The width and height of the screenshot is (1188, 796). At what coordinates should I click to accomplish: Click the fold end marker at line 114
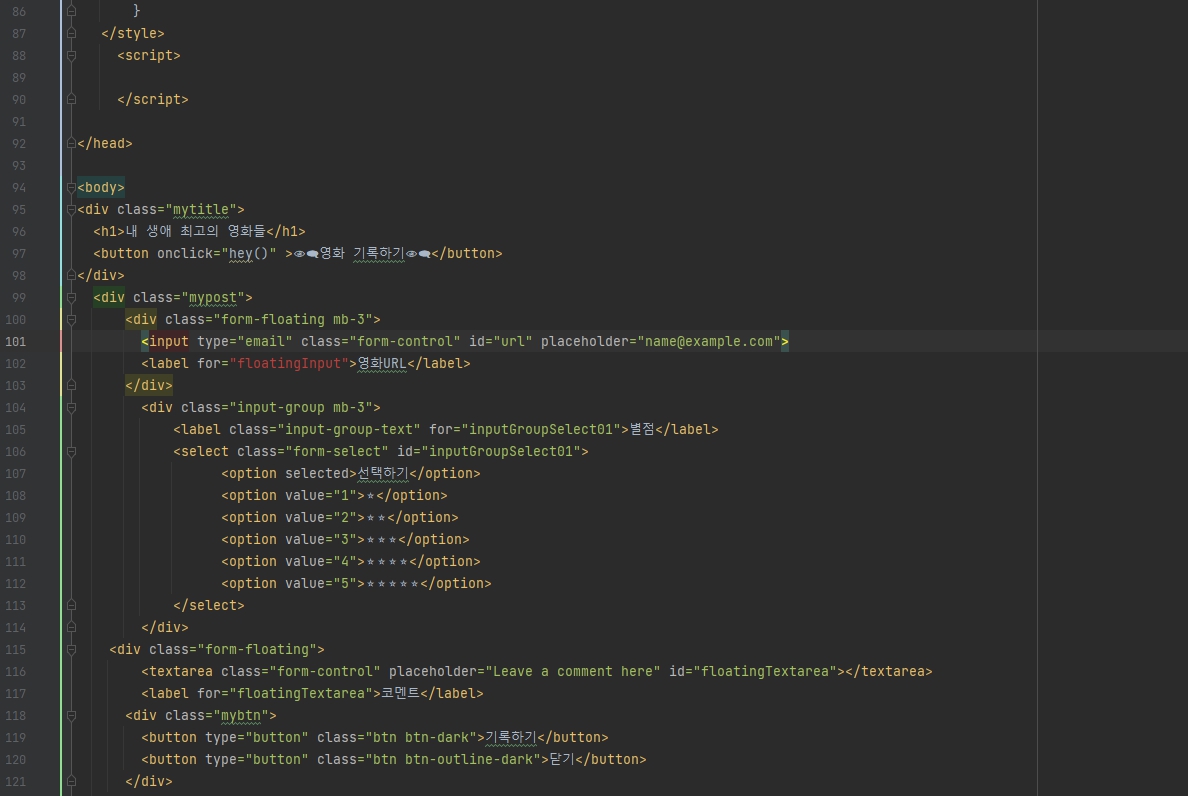(71, 628)
